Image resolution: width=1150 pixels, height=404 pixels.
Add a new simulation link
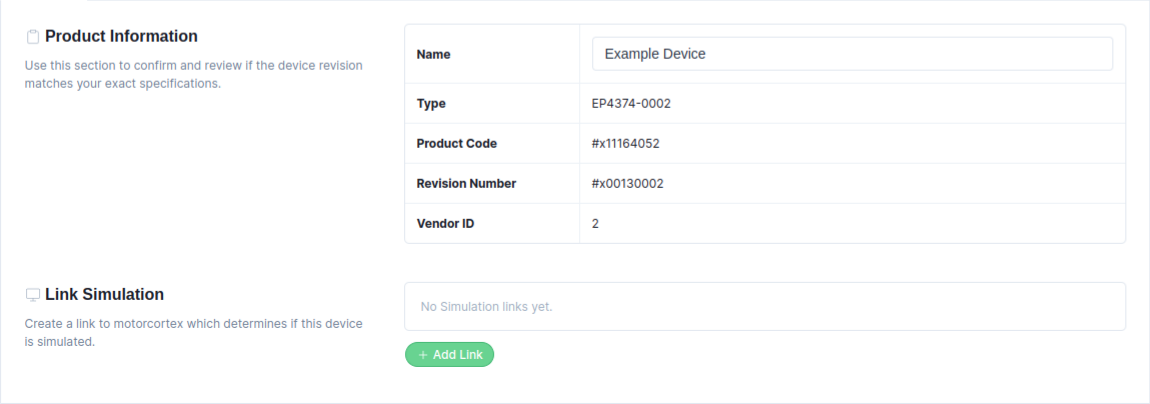point(450,355)
